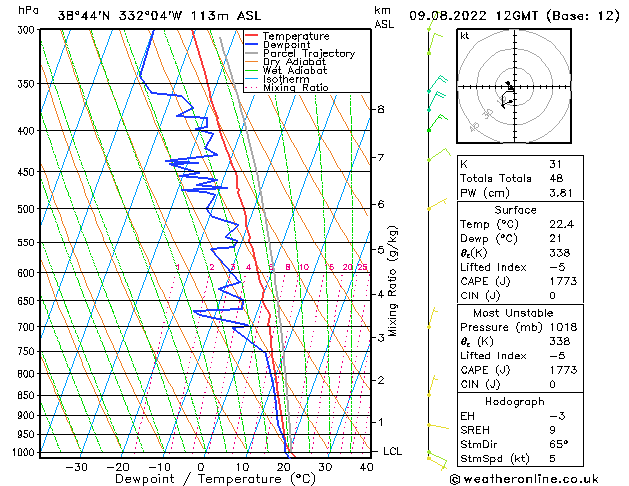Click the 400 hPa pressure label
The image size is (629, 486).
point(28,131)
